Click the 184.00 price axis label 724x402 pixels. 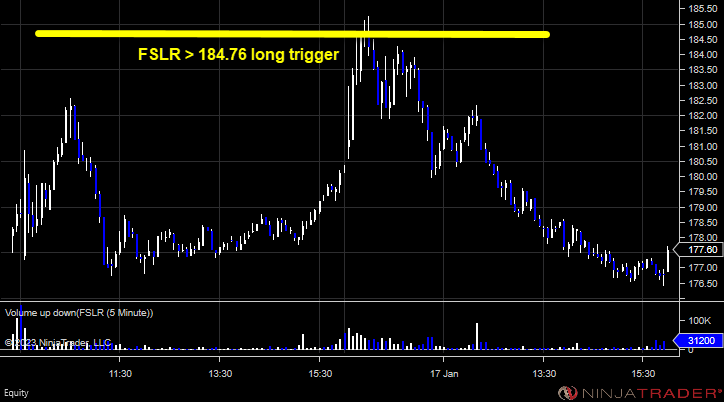(x=703, y=54)
